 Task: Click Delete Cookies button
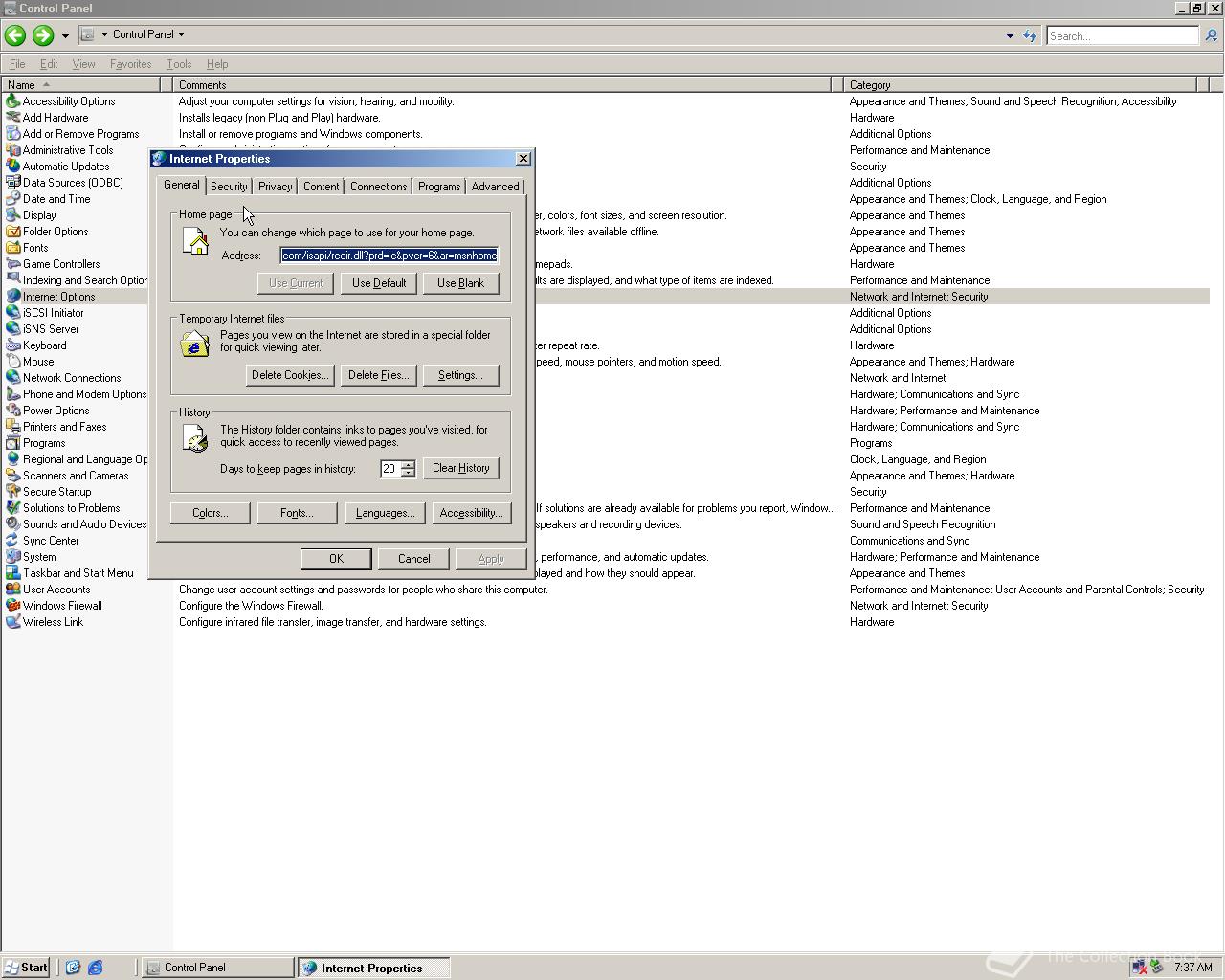click(x=290, y=375)
